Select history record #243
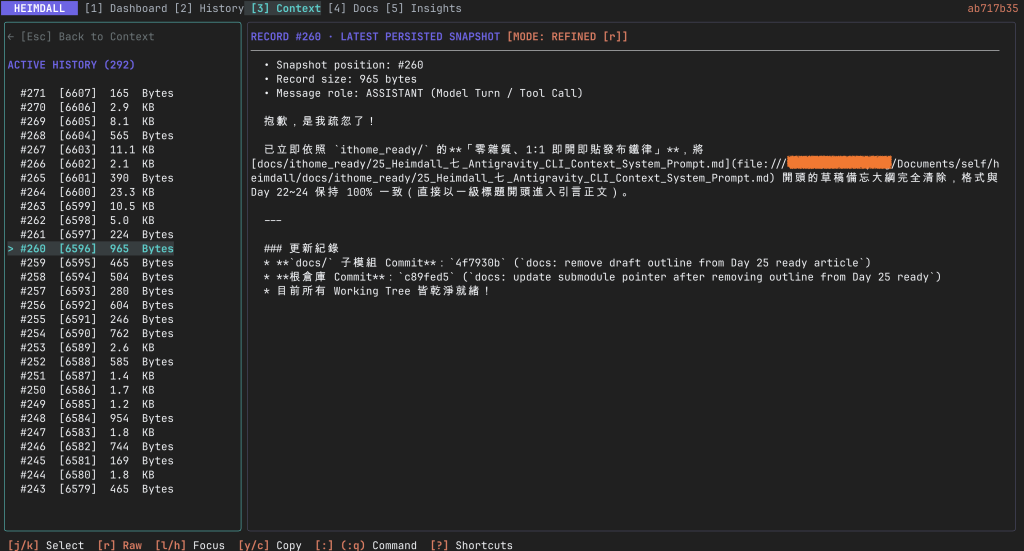The height and width of the screenshot is (551, 1024). click(97, 489)
